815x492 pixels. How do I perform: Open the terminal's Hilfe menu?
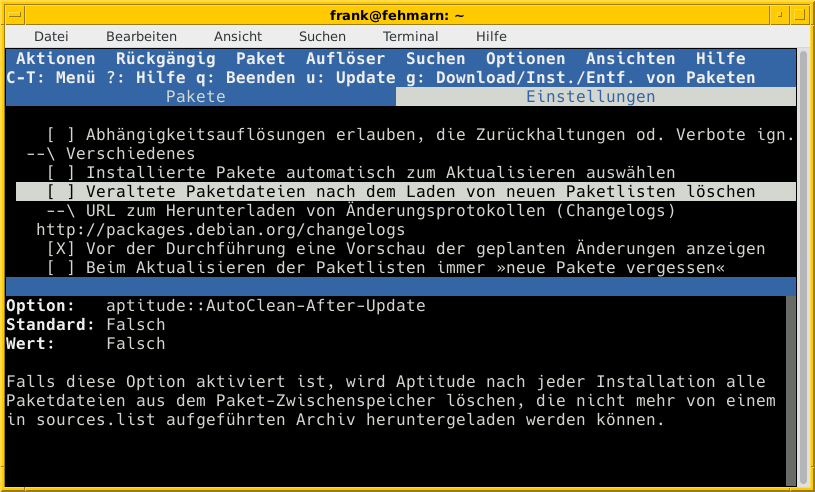click(x=491, y=36)
